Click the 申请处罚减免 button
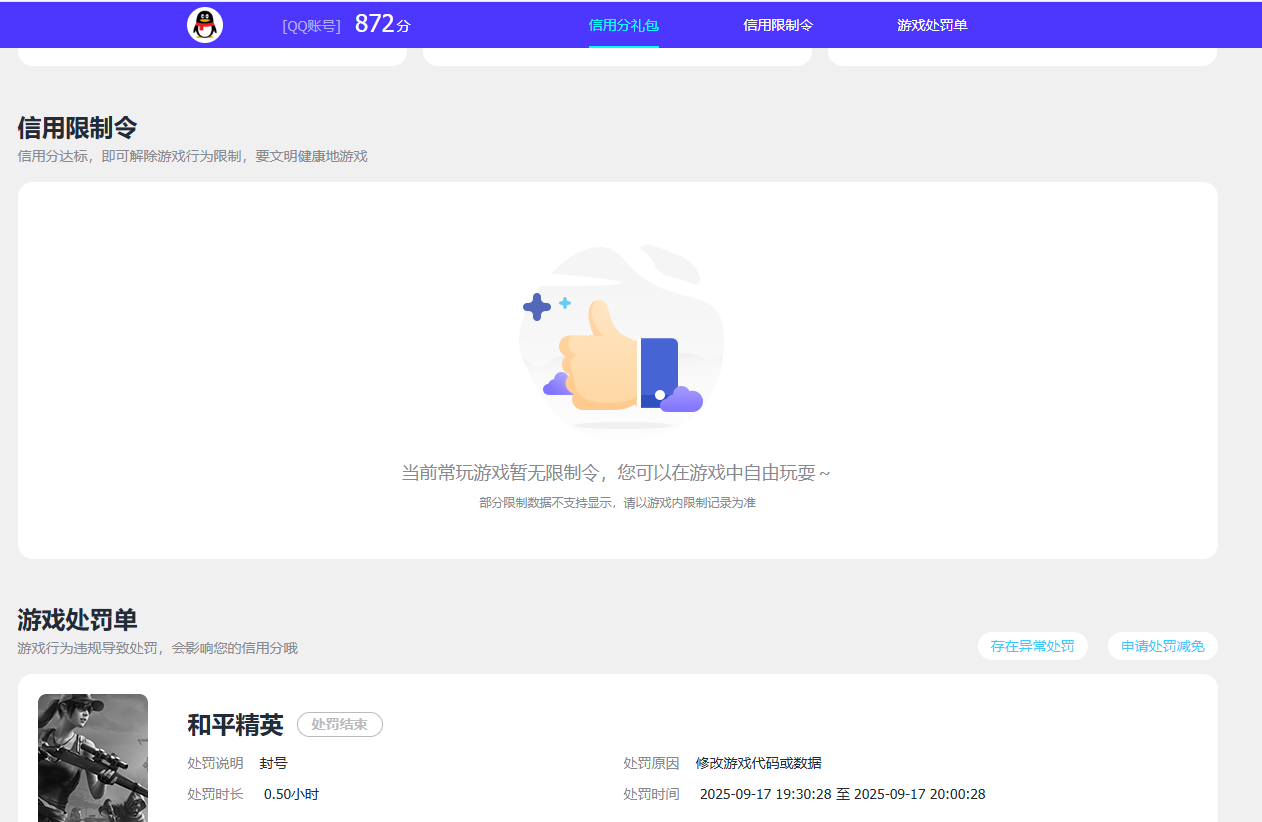This screenshot has height=822, width=1262. point(1163,646)
